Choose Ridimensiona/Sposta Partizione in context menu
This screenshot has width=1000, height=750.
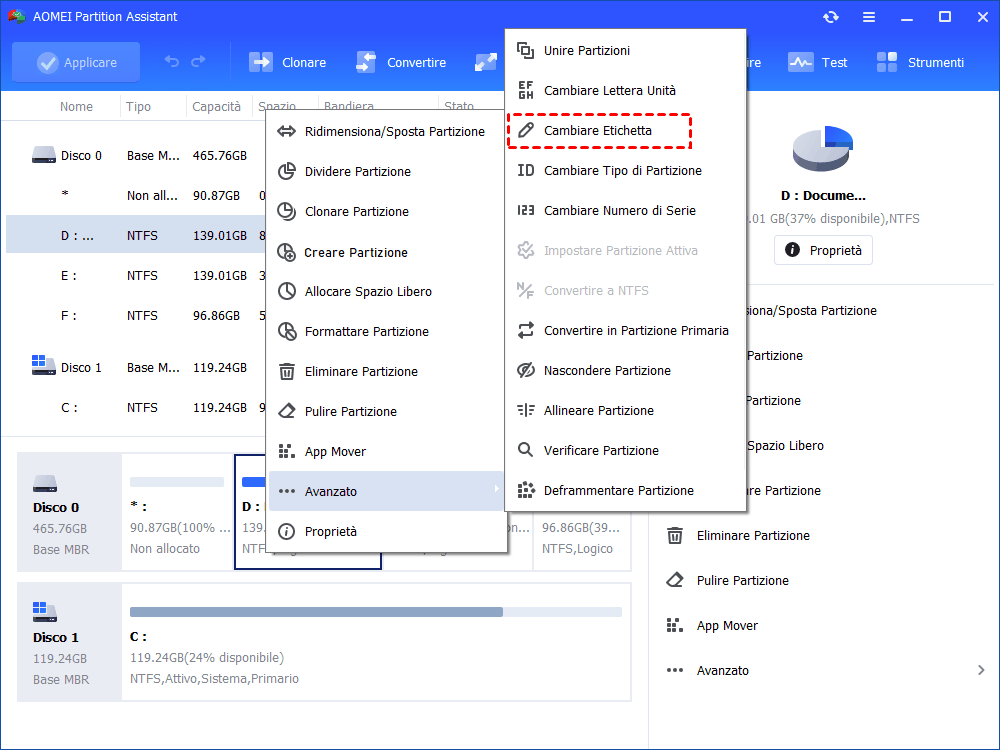[x=385, y=131]
